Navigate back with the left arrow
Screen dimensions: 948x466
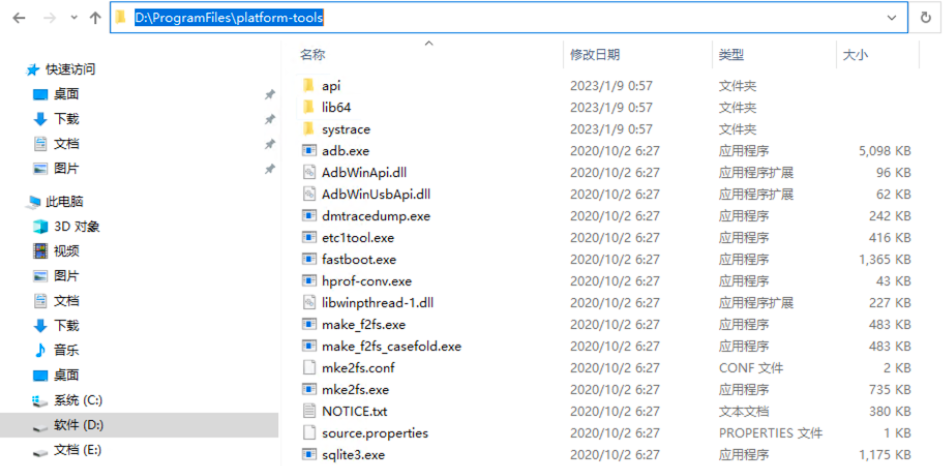click(x=19, y=18)
